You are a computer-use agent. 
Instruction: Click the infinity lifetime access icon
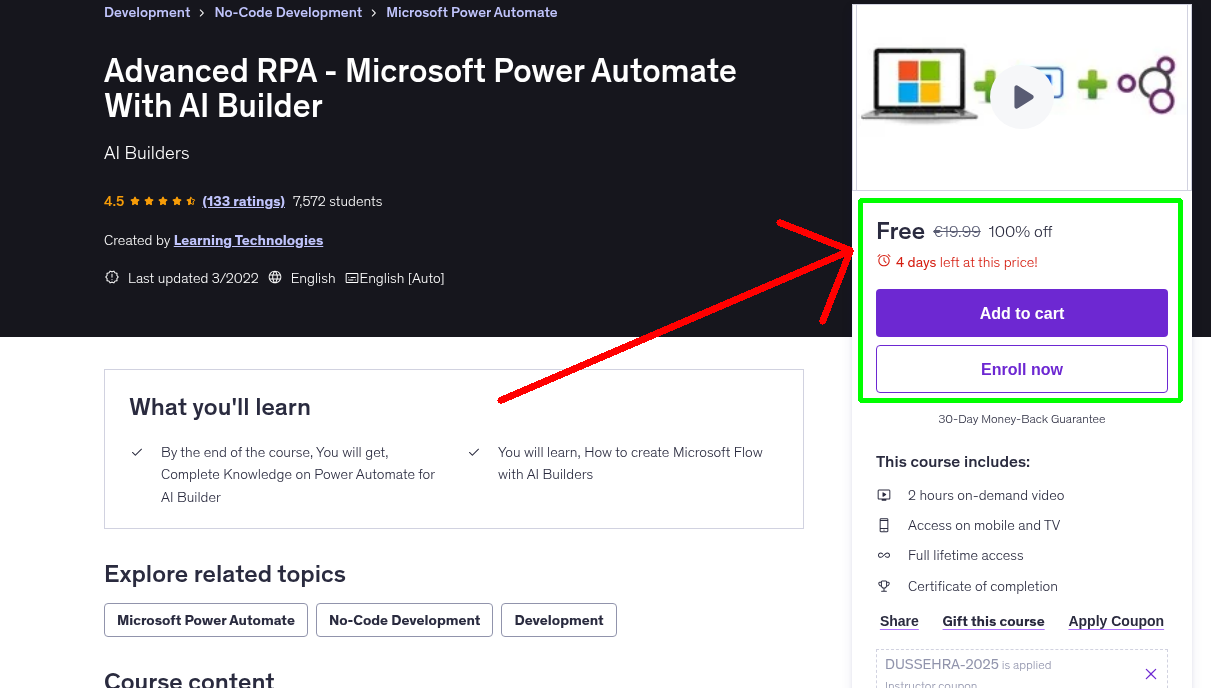click(x=884, y=555)
